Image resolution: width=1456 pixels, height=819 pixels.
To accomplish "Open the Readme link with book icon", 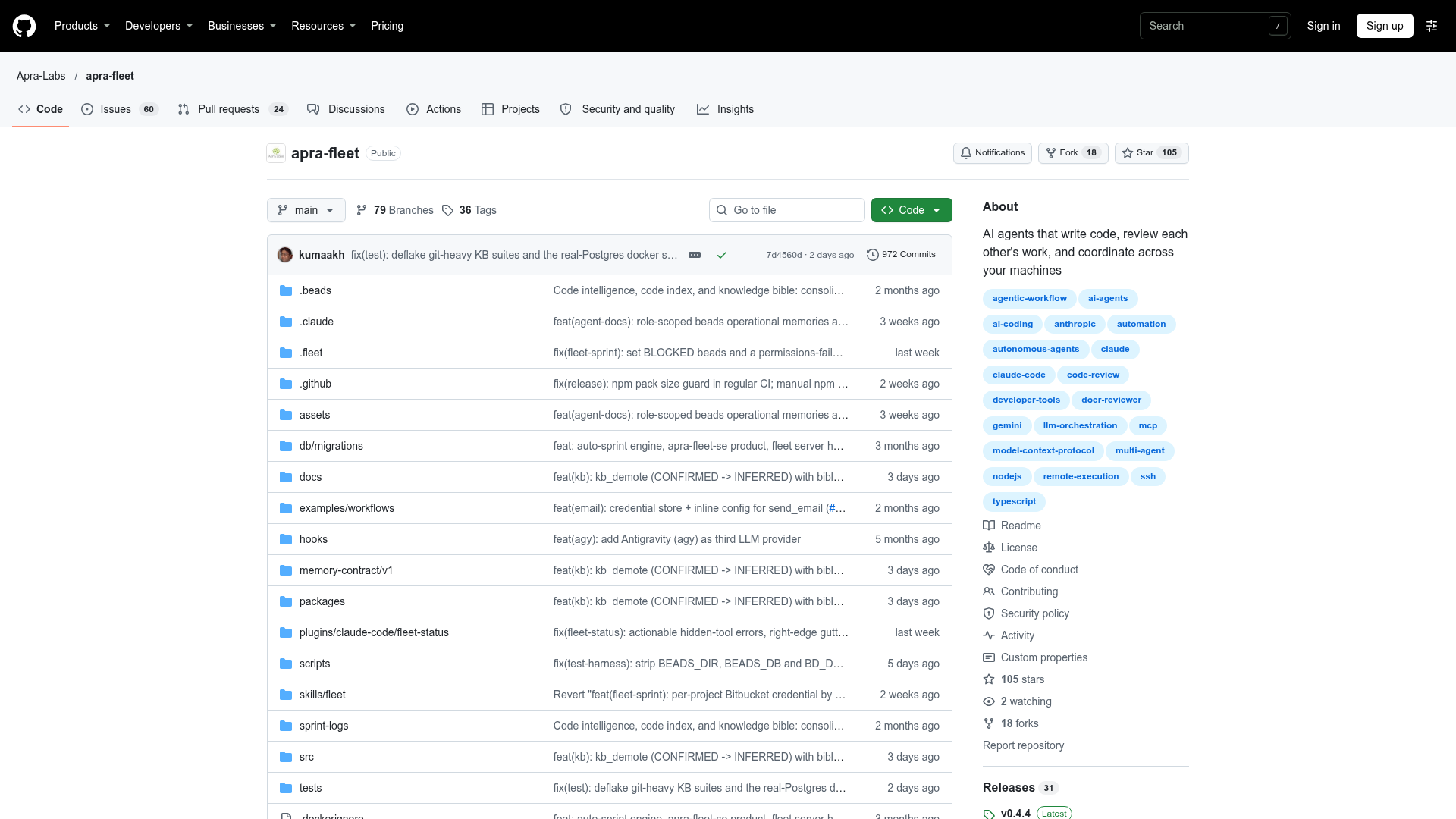I will point(1012,526).
